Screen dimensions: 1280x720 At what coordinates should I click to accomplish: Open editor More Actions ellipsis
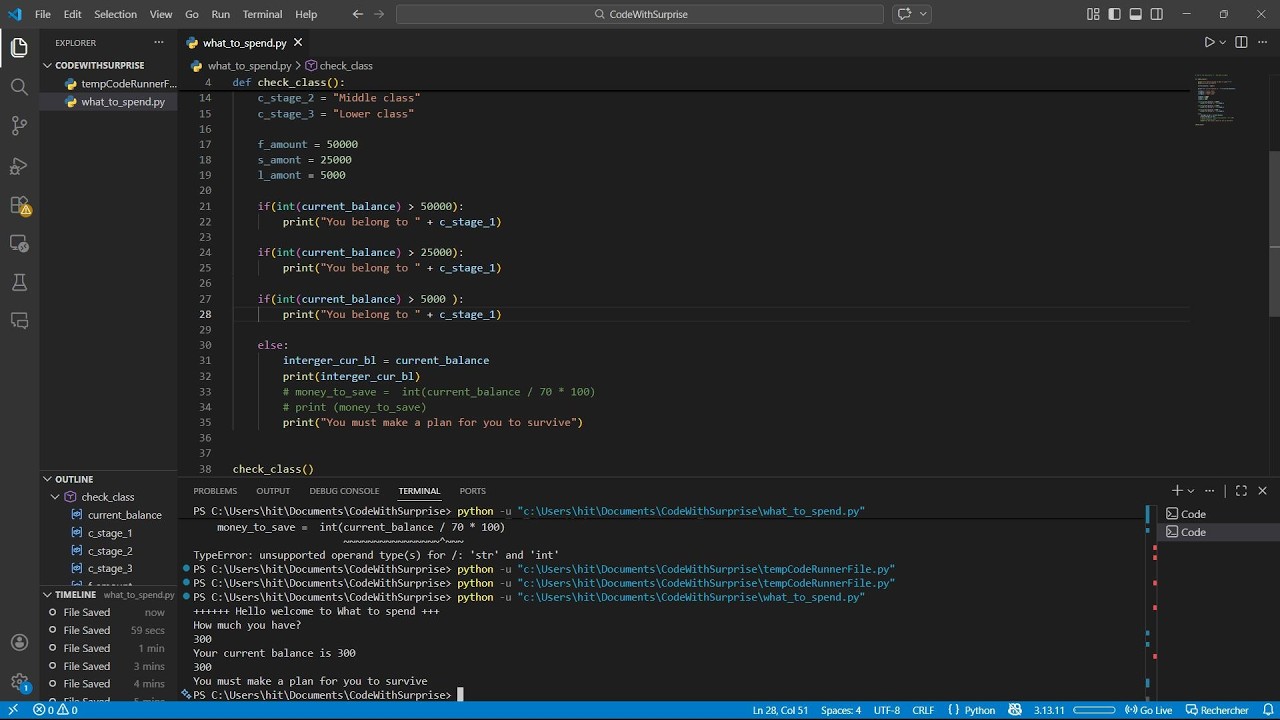[1262, 42]
